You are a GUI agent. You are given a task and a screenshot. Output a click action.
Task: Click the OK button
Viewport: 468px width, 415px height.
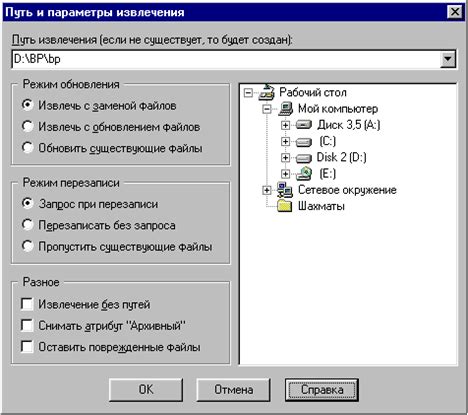(146, 389)
